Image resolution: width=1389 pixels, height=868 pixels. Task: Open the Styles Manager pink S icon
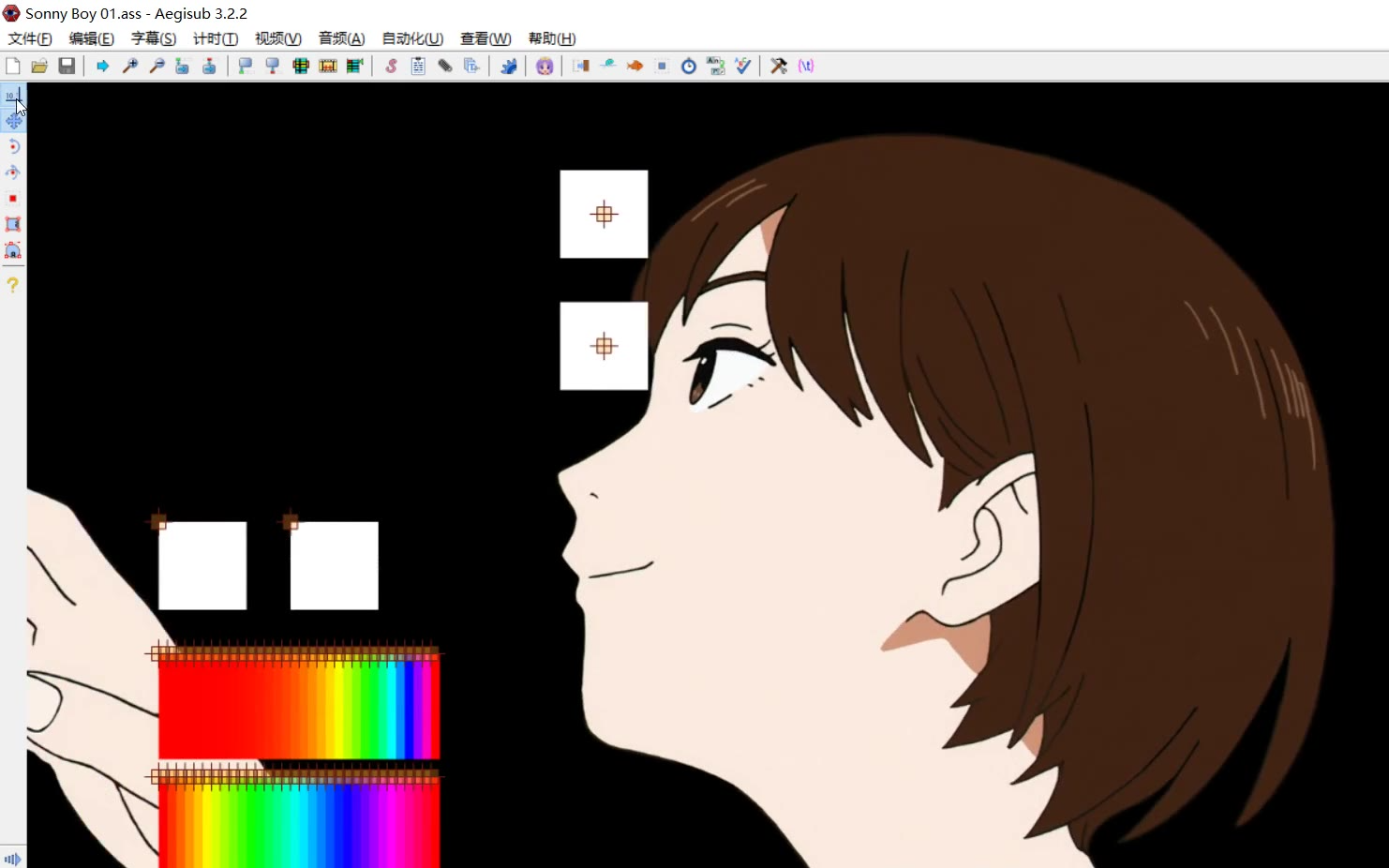pos(392,66)
